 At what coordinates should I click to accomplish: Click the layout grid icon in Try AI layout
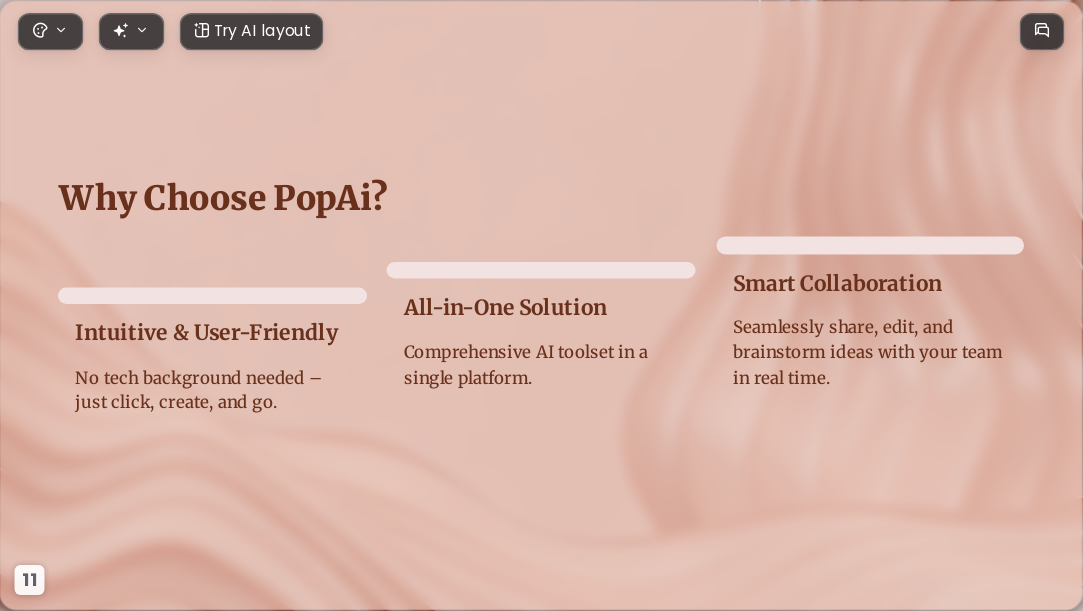pos(201,30)
